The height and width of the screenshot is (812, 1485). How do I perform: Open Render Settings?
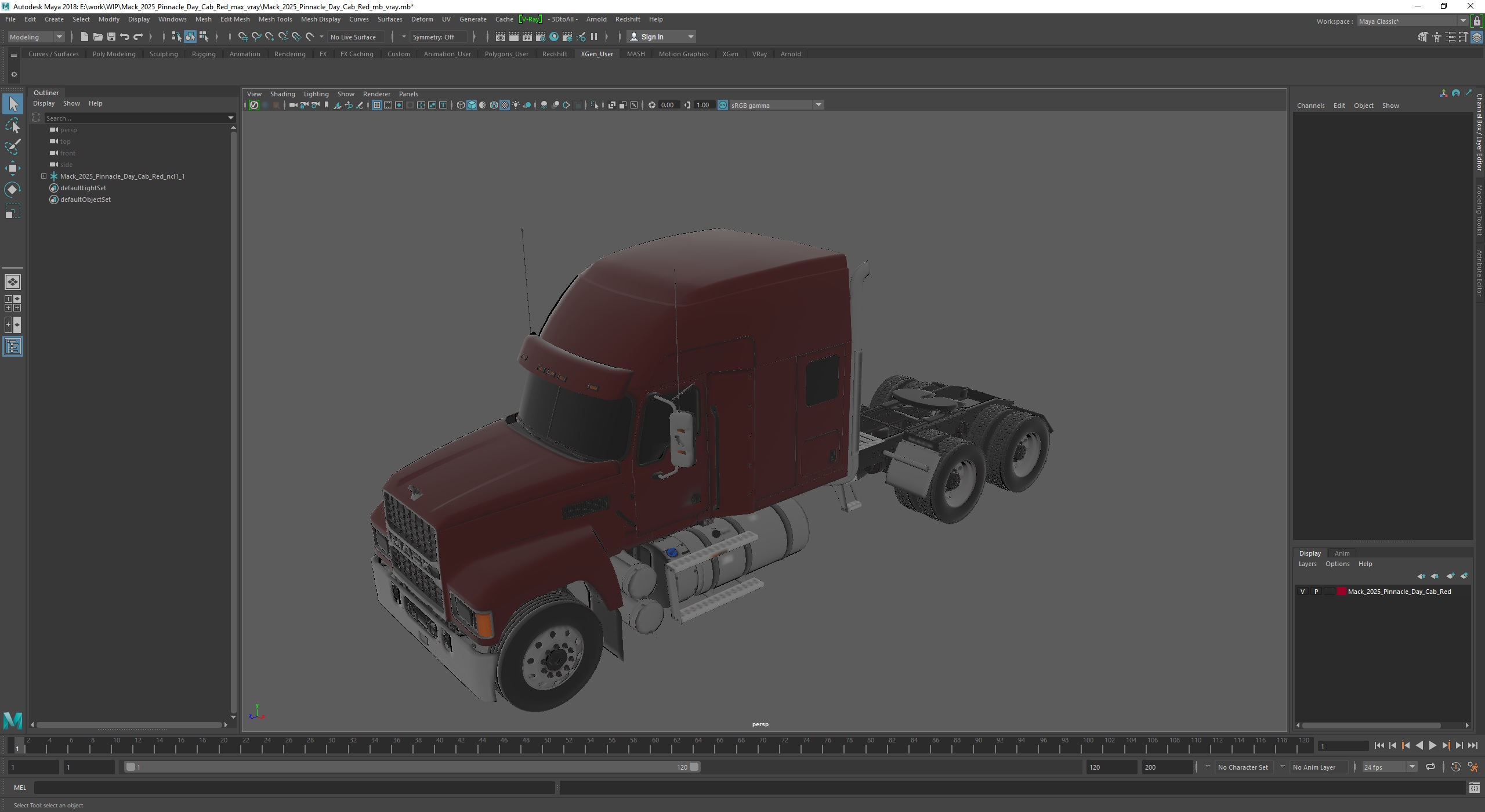click(540, 37)
